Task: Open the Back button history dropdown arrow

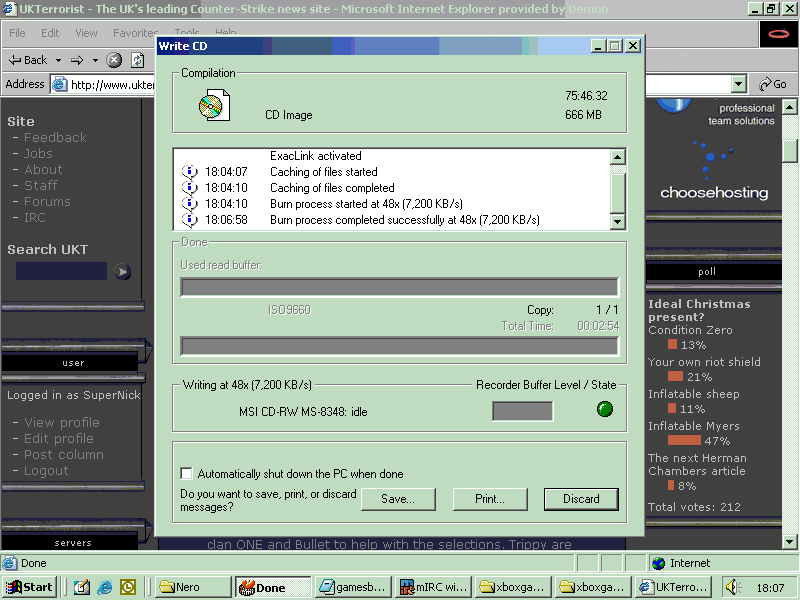Action: coord(58,60)
